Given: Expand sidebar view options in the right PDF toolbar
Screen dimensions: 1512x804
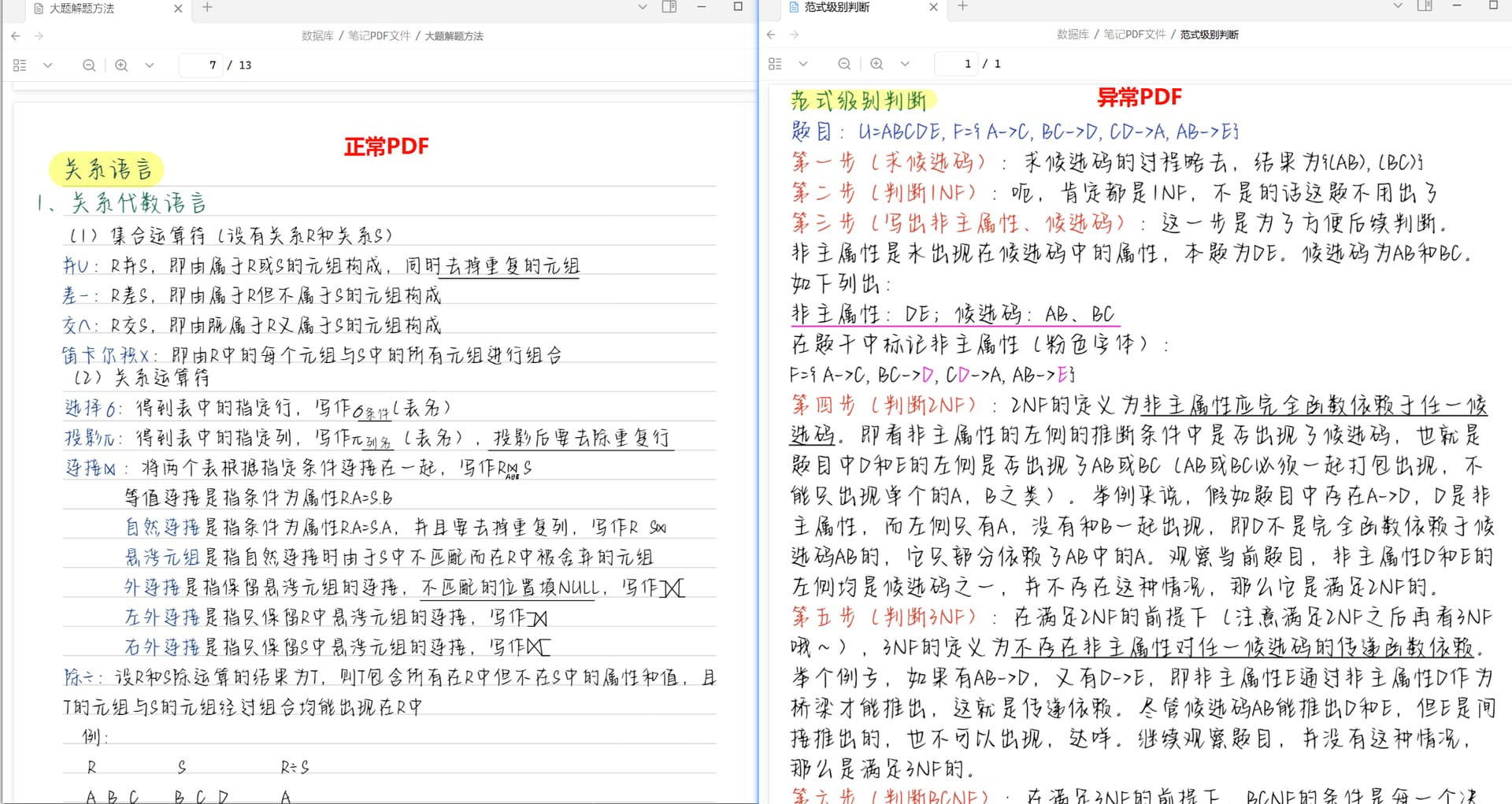Looking at the screenshot, I should pos(802,64).
